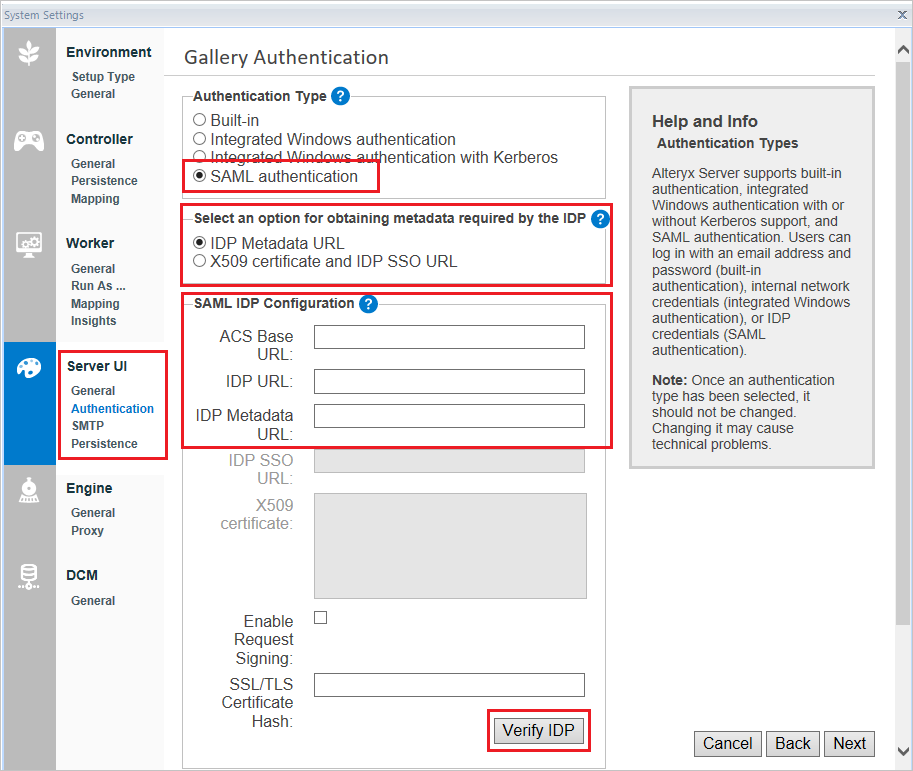Viewport: 913px width, 771px height.
Task: Click the Cancel button
Action: click(727, 743)
